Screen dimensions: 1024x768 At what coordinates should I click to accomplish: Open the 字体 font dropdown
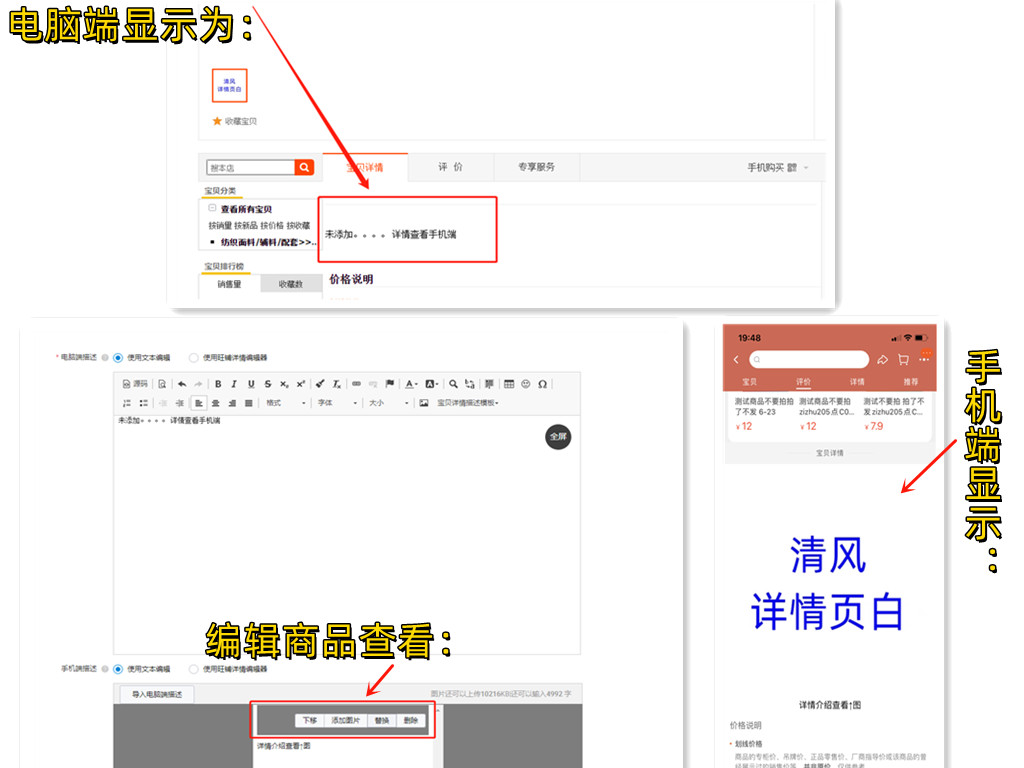tap(335, 403)
